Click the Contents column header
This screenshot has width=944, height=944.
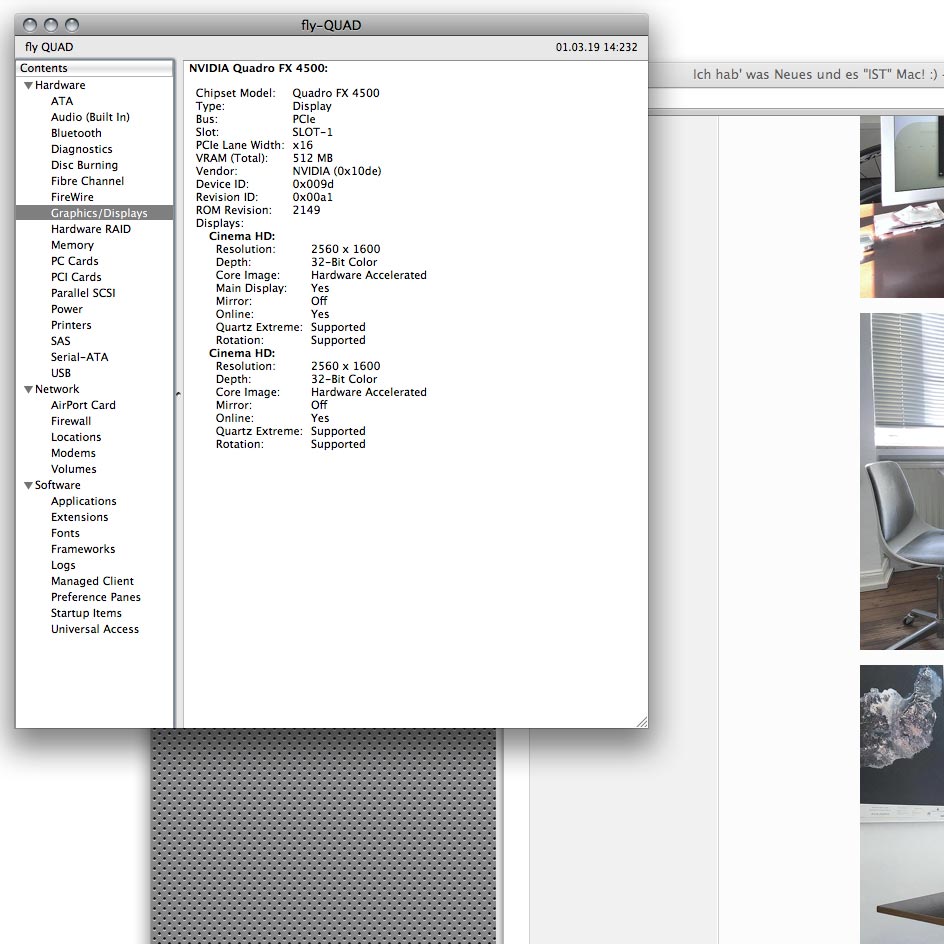pos(94,68)
